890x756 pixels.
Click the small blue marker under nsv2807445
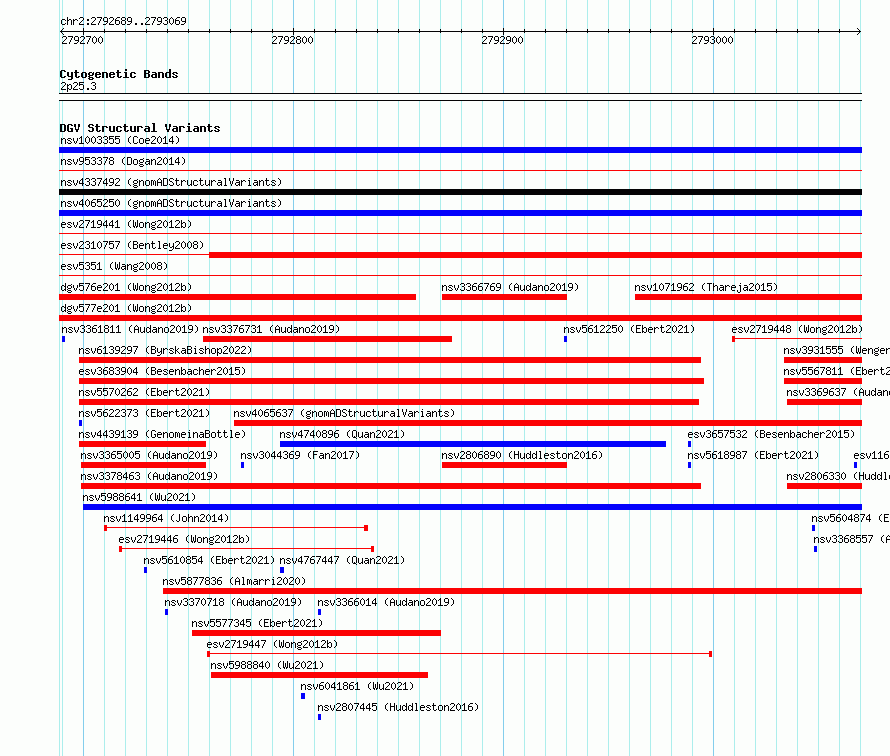(x=320, y=717)
